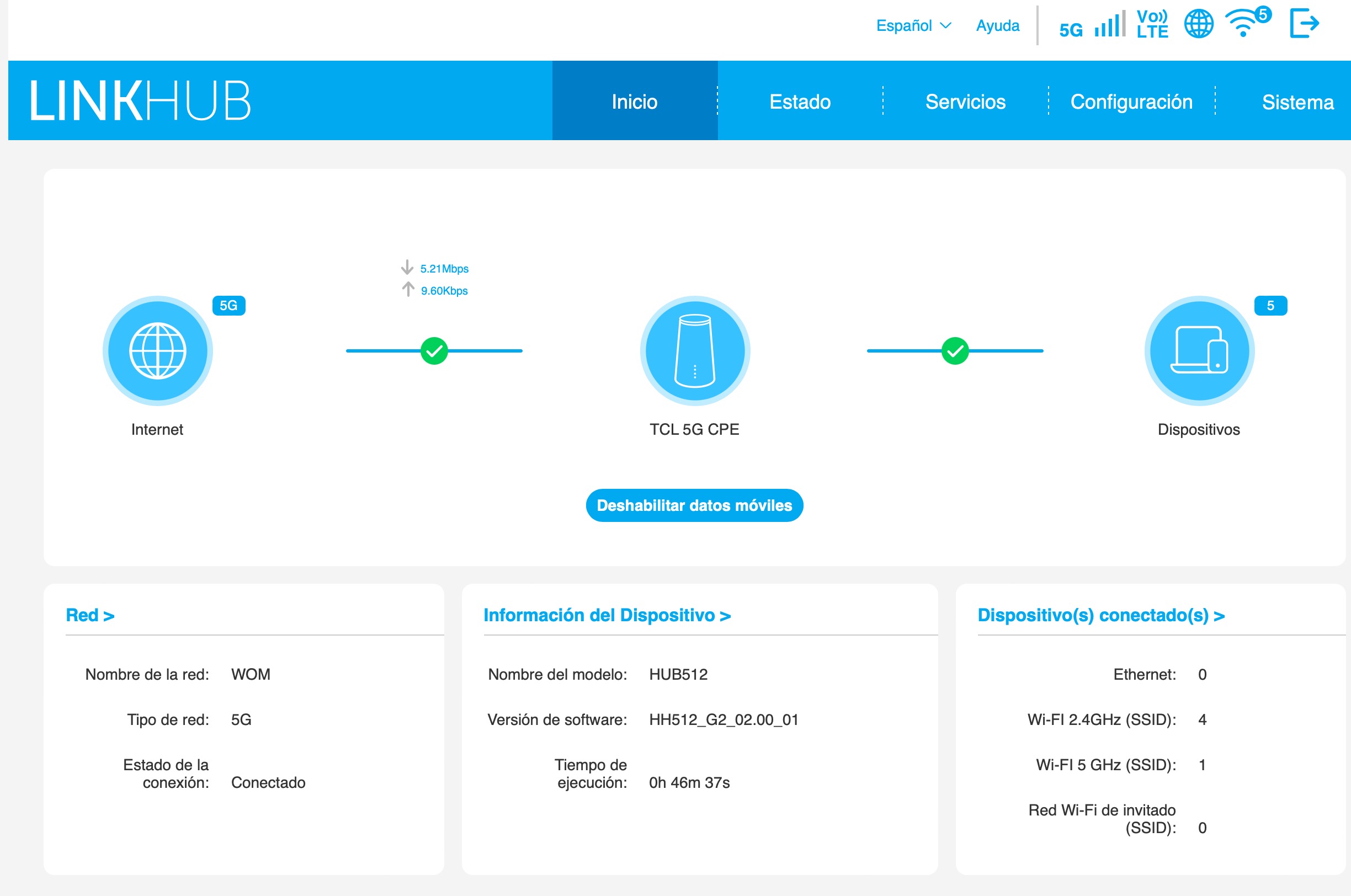The height and width of the screenshot is (896, 1351).
Task: Expand Información del Dispositivo section
Action: coord(607,615)
